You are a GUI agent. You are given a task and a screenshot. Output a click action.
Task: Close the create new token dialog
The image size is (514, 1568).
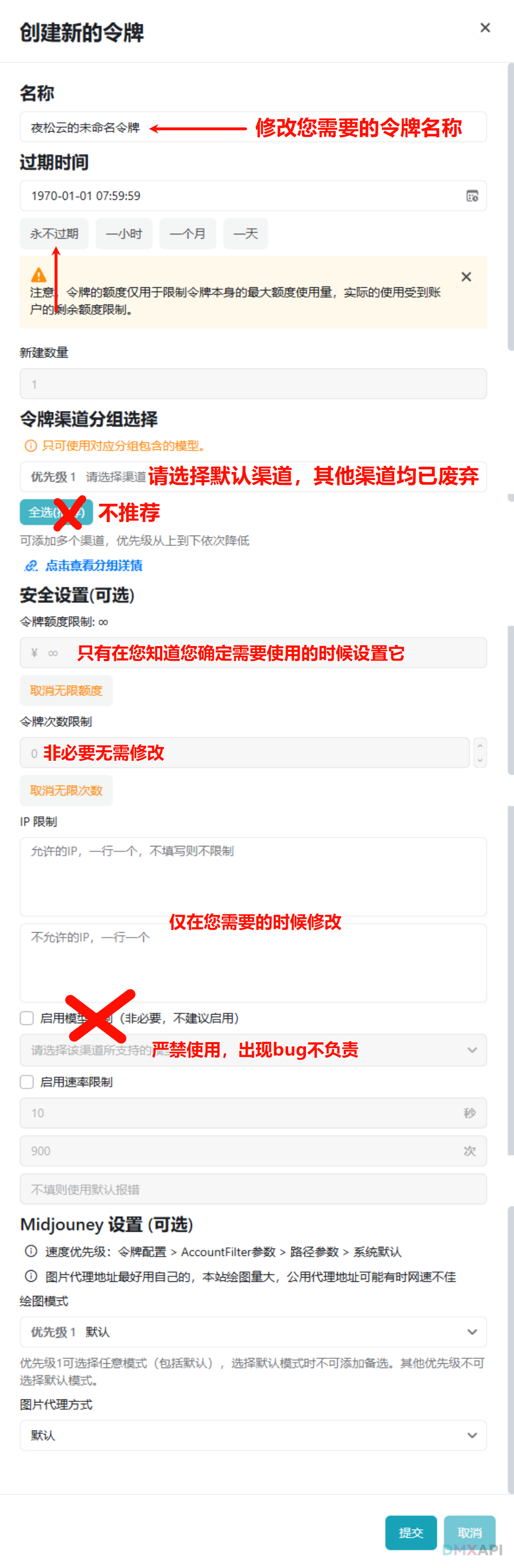(x=485, y=28)
